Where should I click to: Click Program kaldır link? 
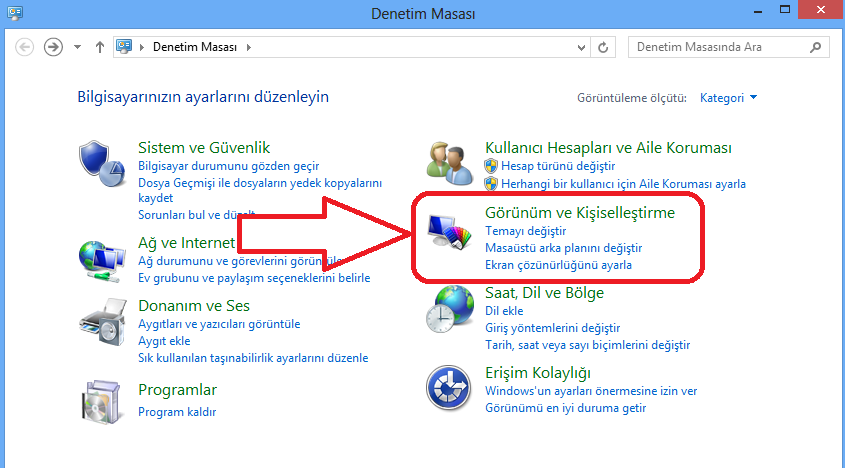tap(177, 412)
